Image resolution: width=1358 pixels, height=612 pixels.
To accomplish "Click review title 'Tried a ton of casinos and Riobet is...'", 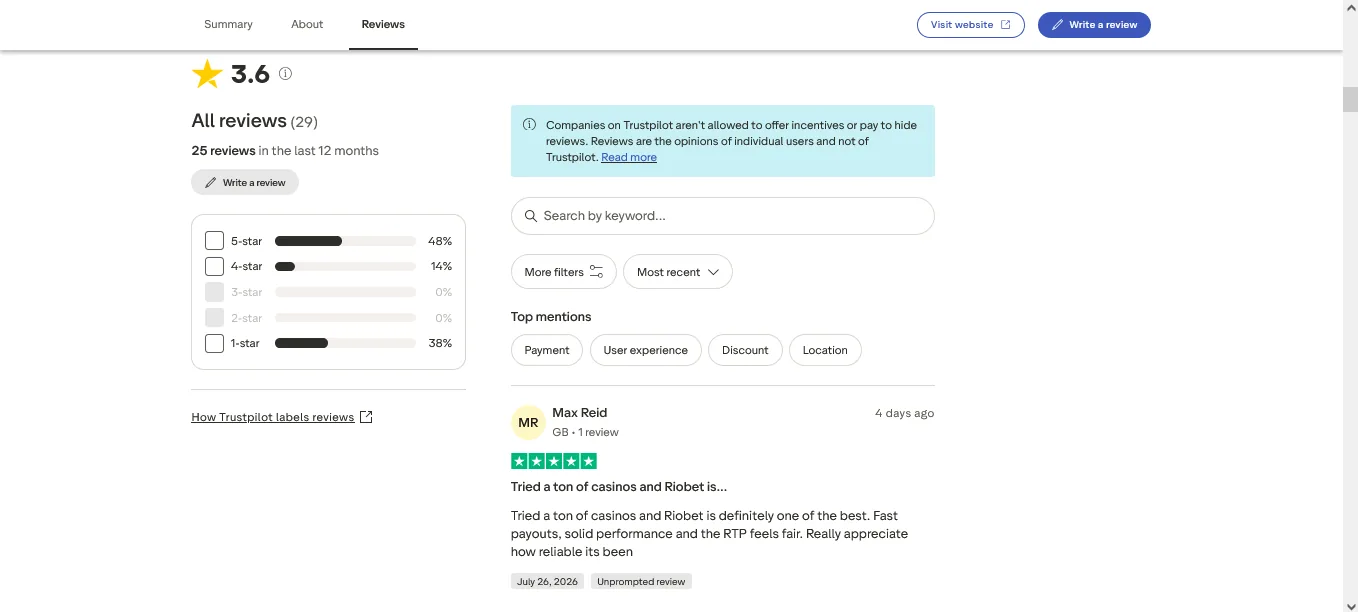I will click(x=619, y=487).
